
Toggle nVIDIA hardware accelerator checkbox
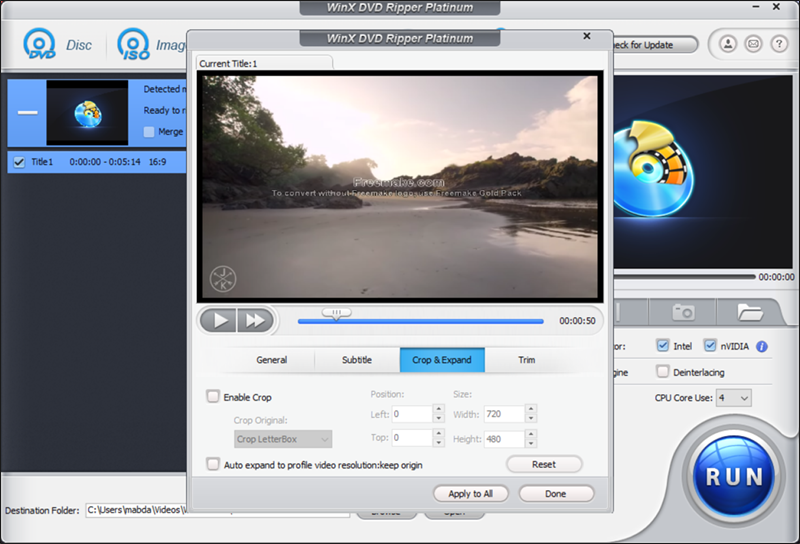coord(710,345)
